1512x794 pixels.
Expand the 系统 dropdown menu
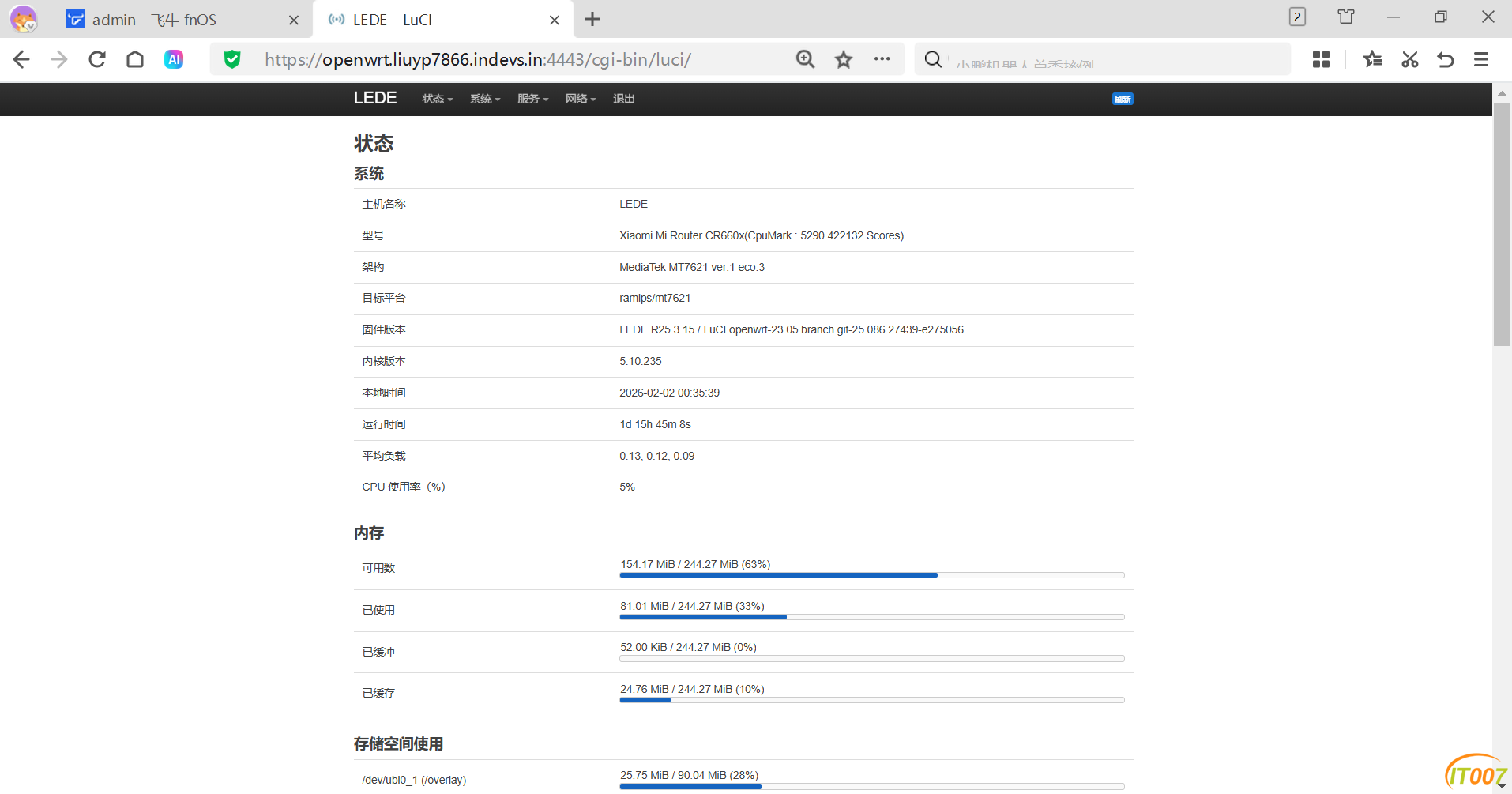(x=484, y=99)
